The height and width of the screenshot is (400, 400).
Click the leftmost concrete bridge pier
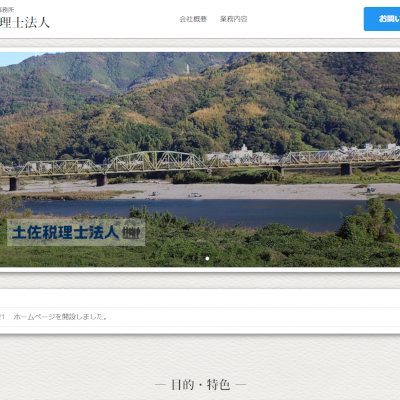click(x=14, y=184)
